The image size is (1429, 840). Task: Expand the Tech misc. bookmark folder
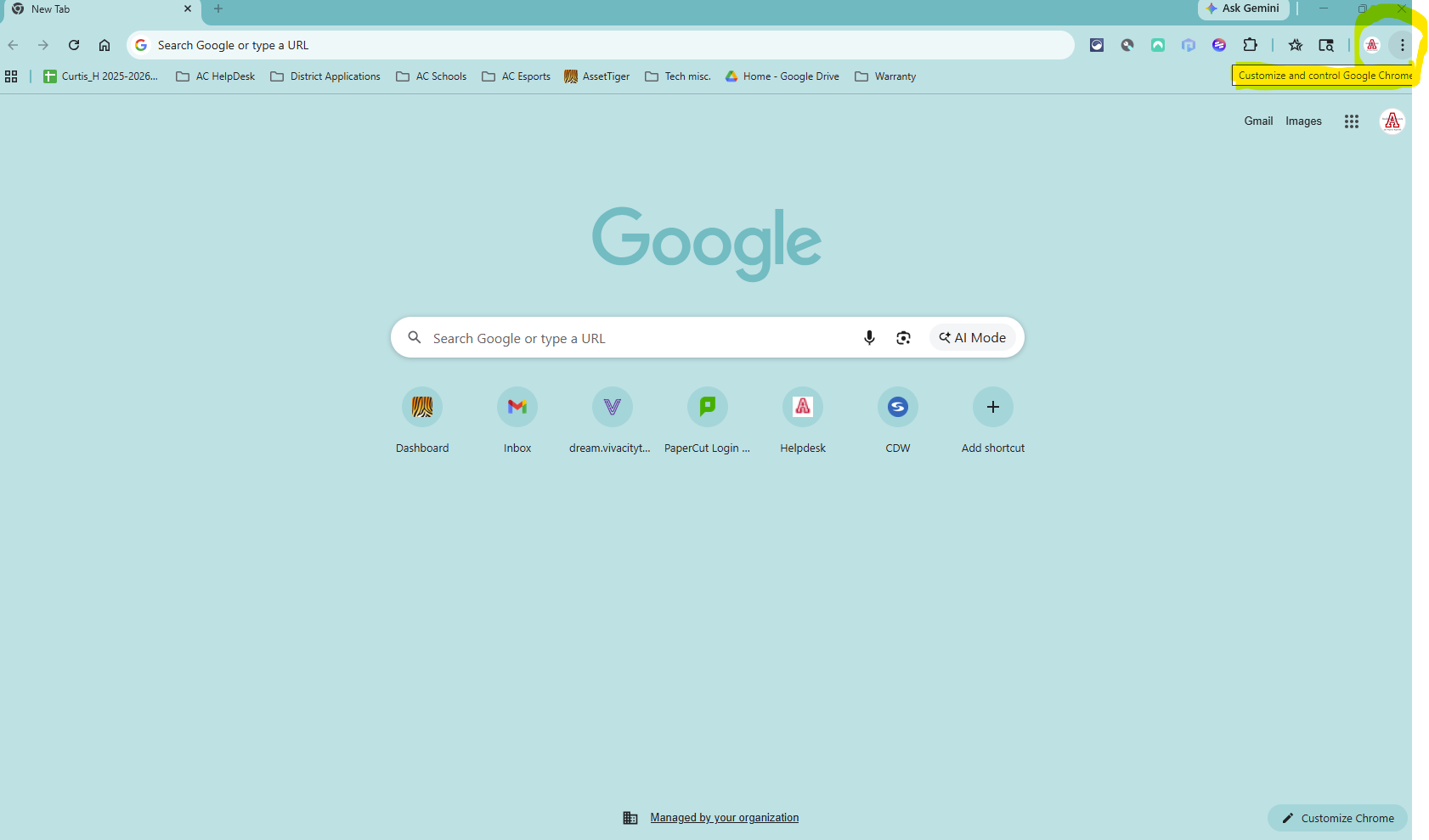677,76
